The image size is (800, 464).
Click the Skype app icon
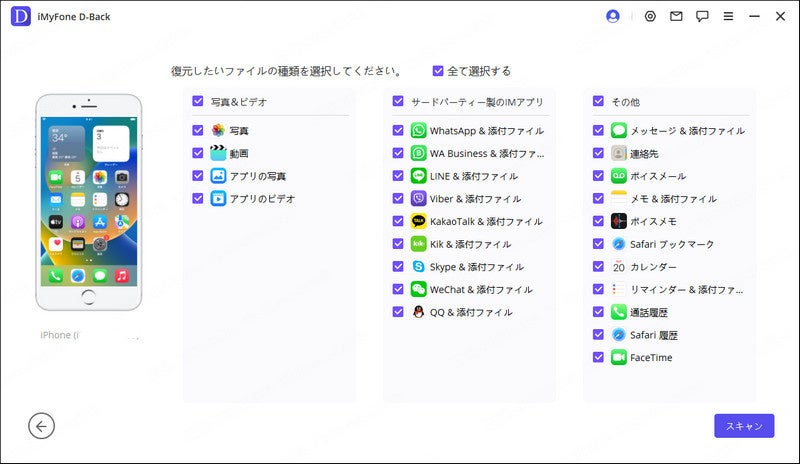pos(418,266)
